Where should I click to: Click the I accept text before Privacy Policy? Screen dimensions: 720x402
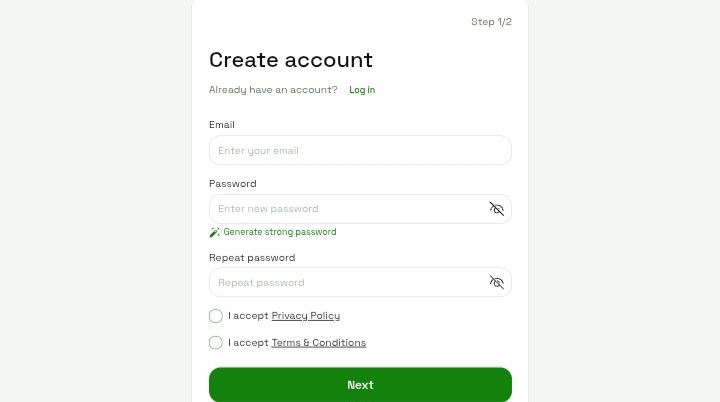point(248,316)
